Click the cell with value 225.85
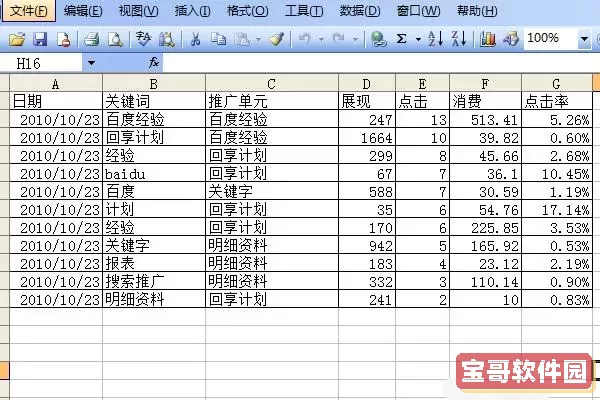 (x=485, y=227)
